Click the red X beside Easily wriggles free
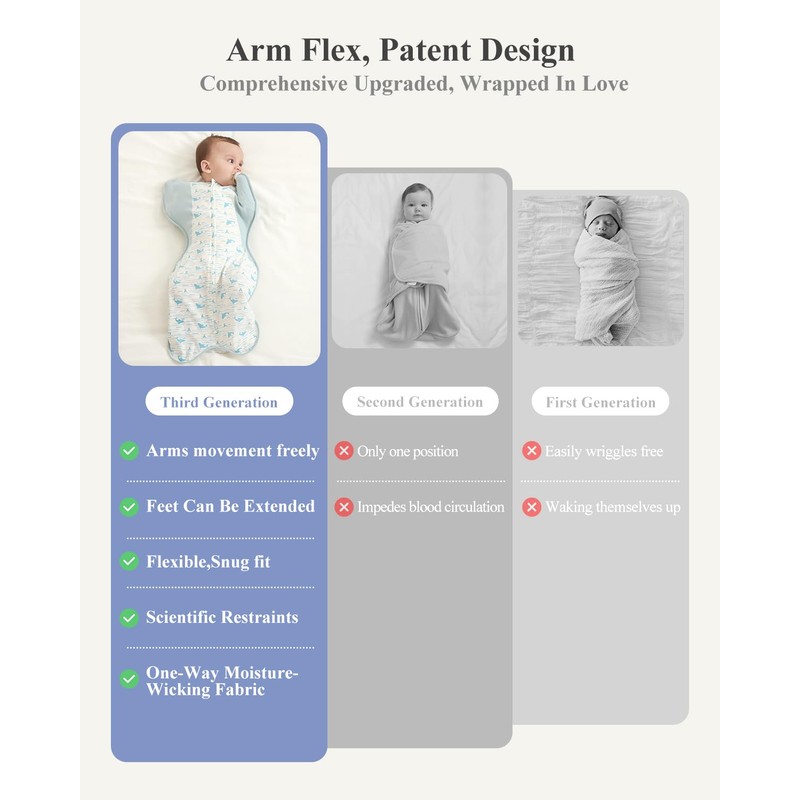Viewport: 800px width, 800px height. pyautogui.click(x=531, y=451)
